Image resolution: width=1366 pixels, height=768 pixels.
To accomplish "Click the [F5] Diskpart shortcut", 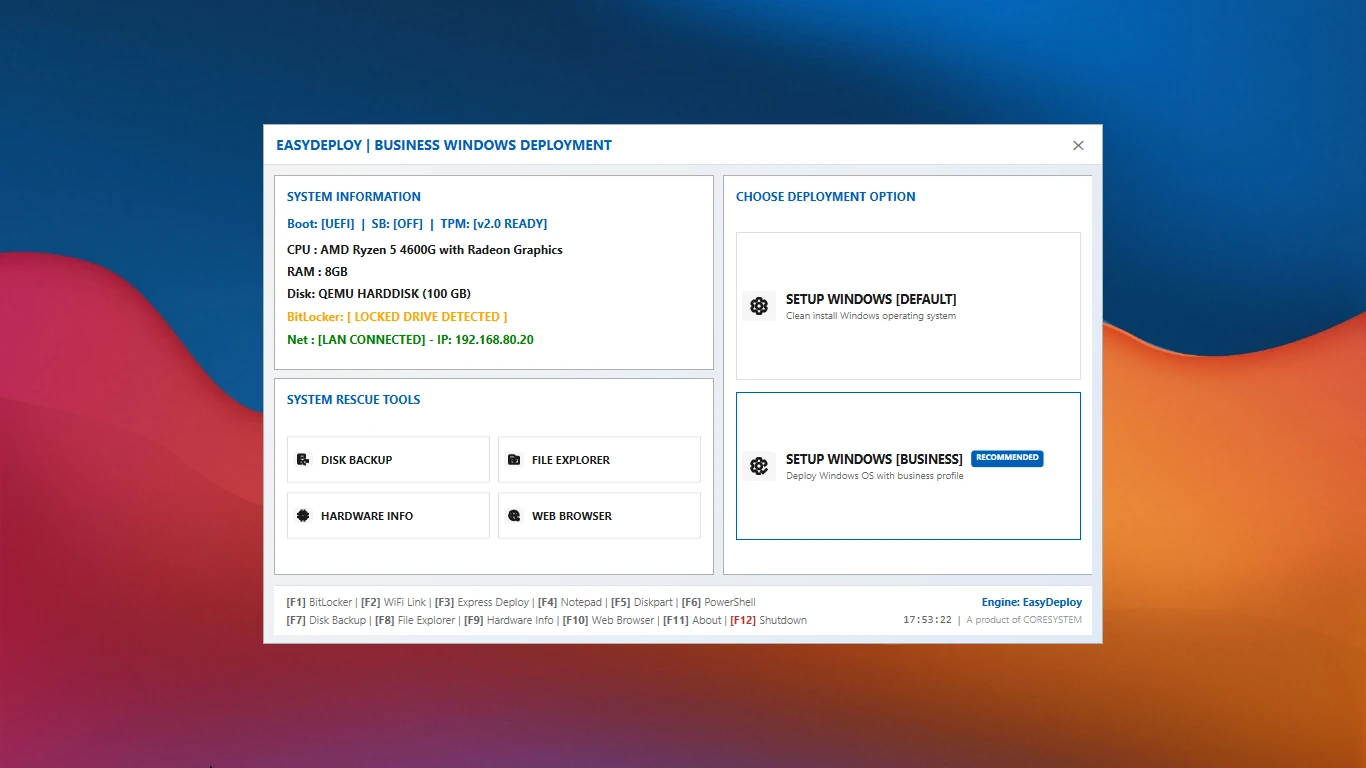I will [641, 603].
